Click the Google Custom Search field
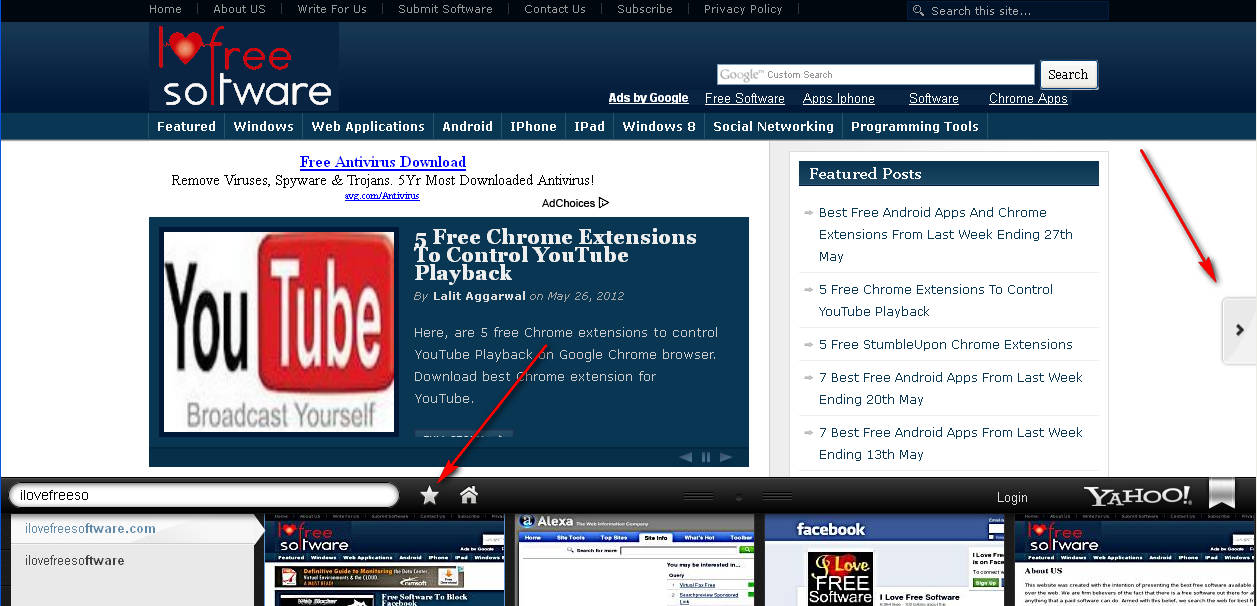Screen dimensions: 1257x606 [x=876, y=75]
